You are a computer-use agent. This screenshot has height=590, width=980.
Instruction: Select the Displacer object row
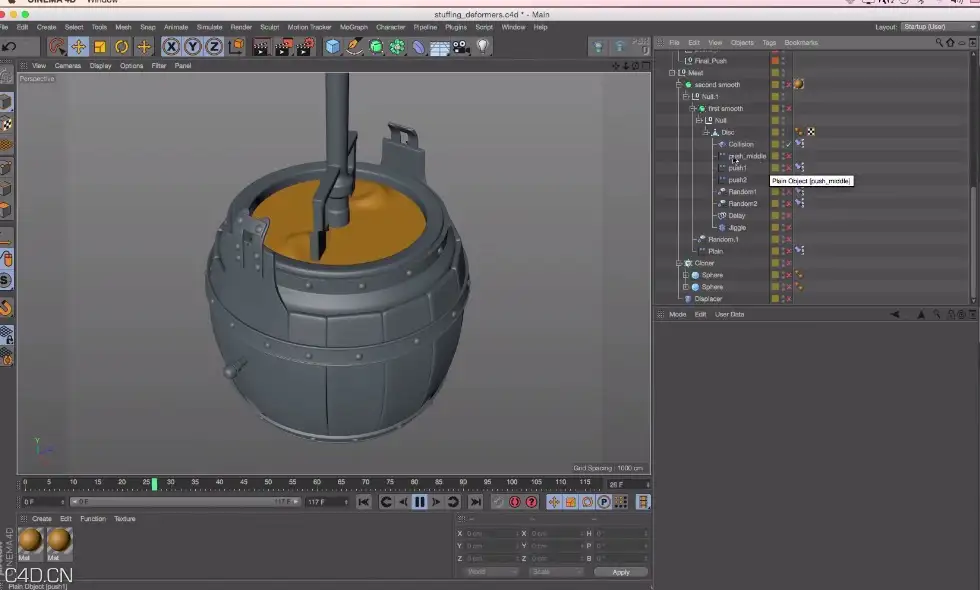(708, 299)
